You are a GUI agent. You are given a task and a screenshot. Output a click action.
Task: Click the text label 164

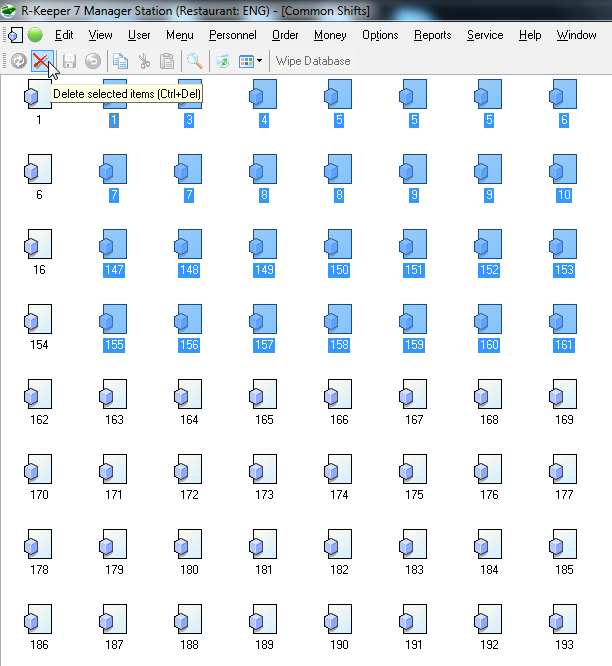coord(189,420)
